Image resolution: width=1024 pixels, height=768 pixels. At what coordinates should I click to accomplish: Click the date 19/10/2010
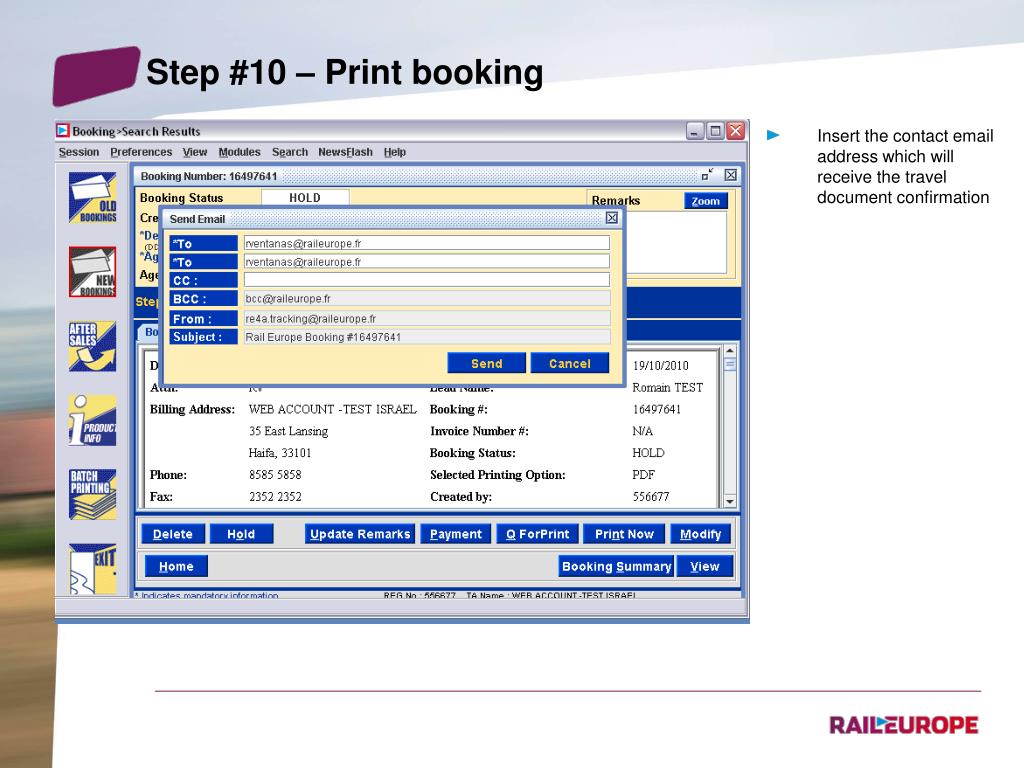[660, 366]
